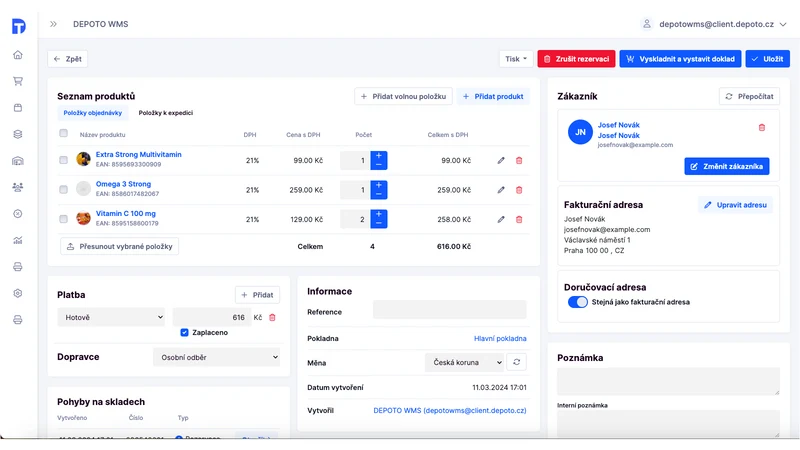Open the shopping cart sidebar icon
Viewport: 800px width, 450px height.
[x=18, y=81]
